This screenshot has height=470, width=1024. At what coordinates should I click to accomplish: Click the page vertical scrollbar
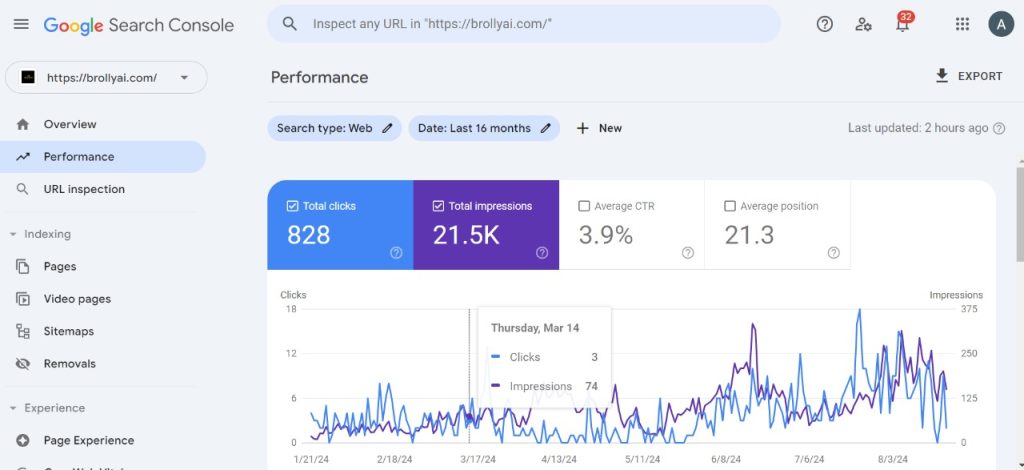click(1019, 215)
